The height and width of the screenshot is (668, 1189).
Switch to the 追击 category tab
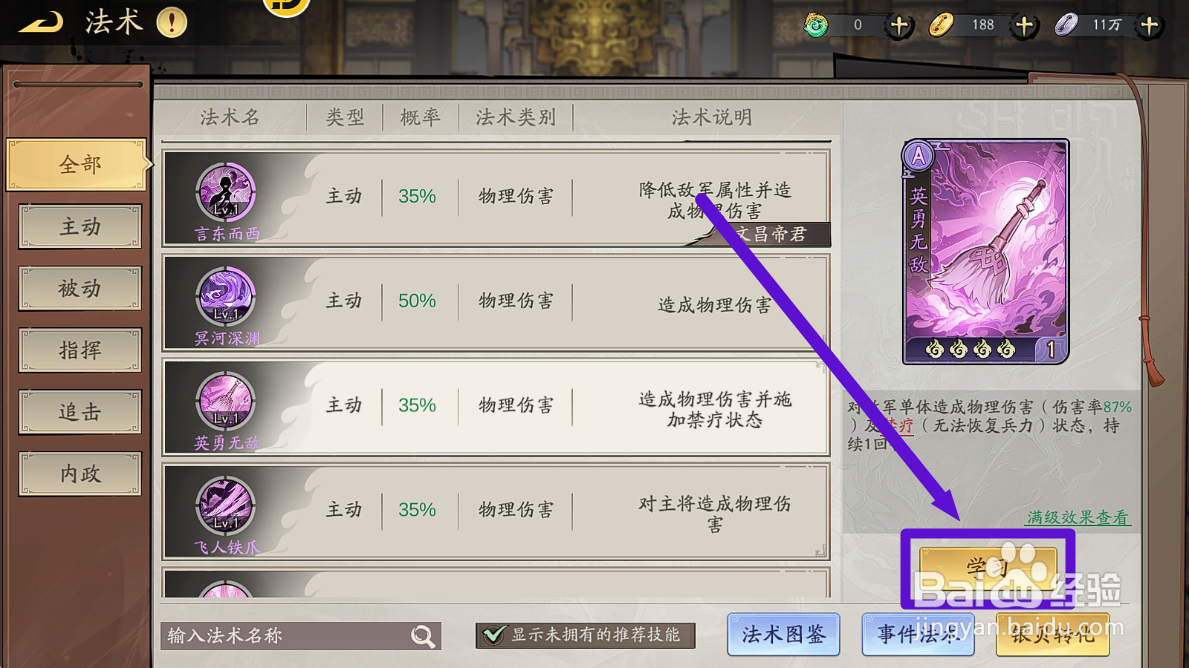[80, 412]
